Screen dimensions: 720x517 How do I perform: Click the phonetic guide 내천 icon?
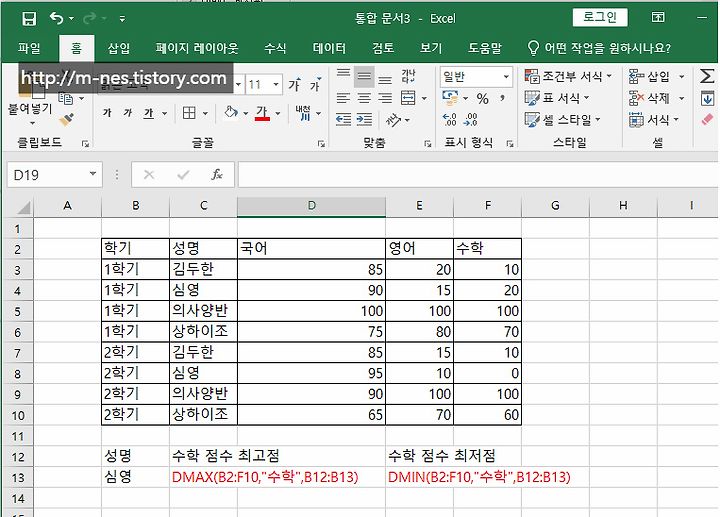[303, 112]
